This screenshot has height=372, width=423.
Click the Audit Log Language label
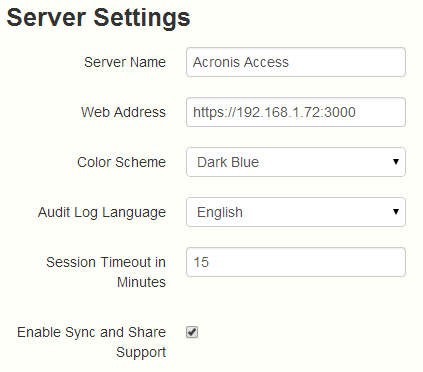coord(102,213)
